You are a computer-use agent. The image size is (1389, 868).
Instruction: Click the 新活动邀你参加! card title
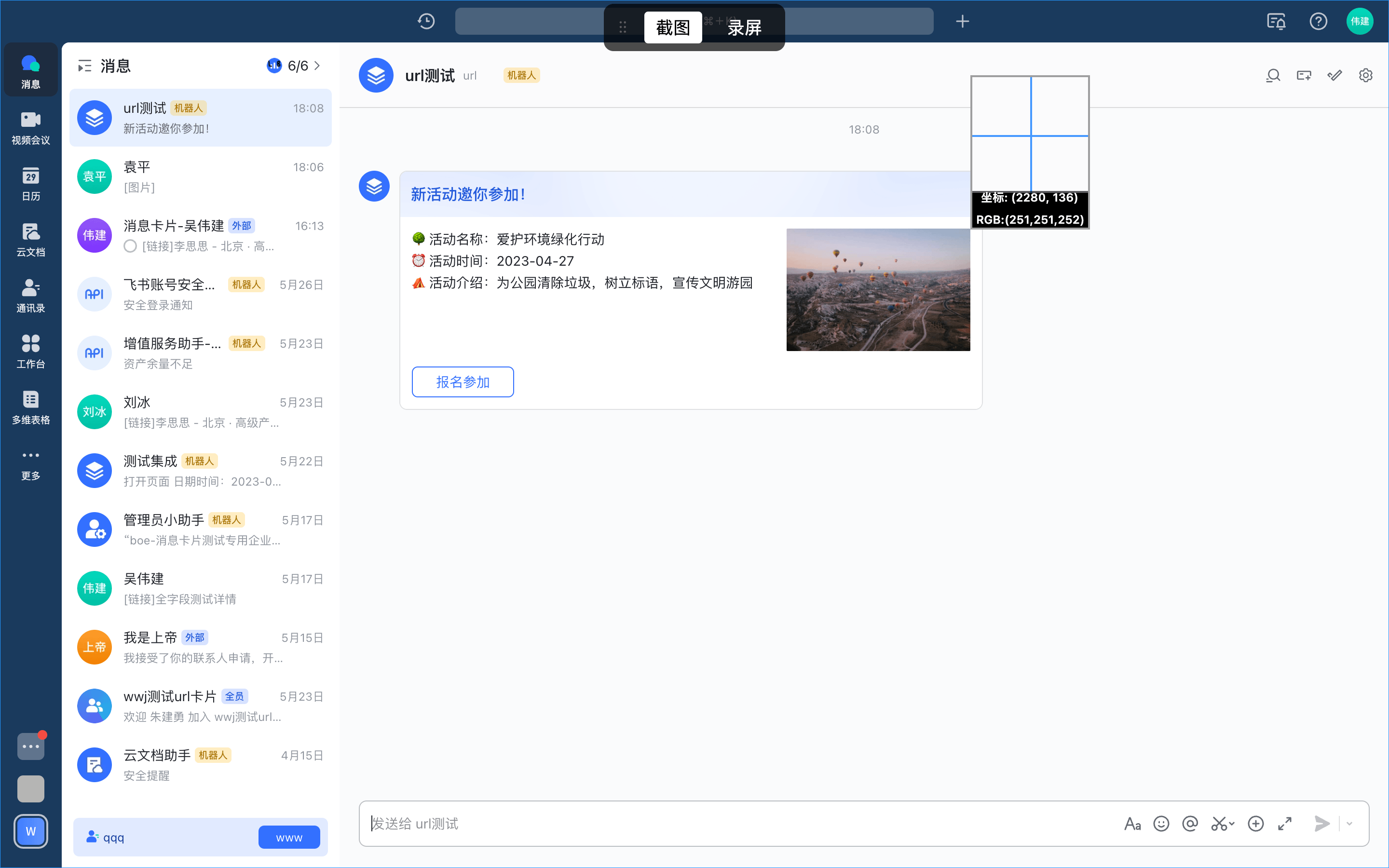(x=468, y=195)
